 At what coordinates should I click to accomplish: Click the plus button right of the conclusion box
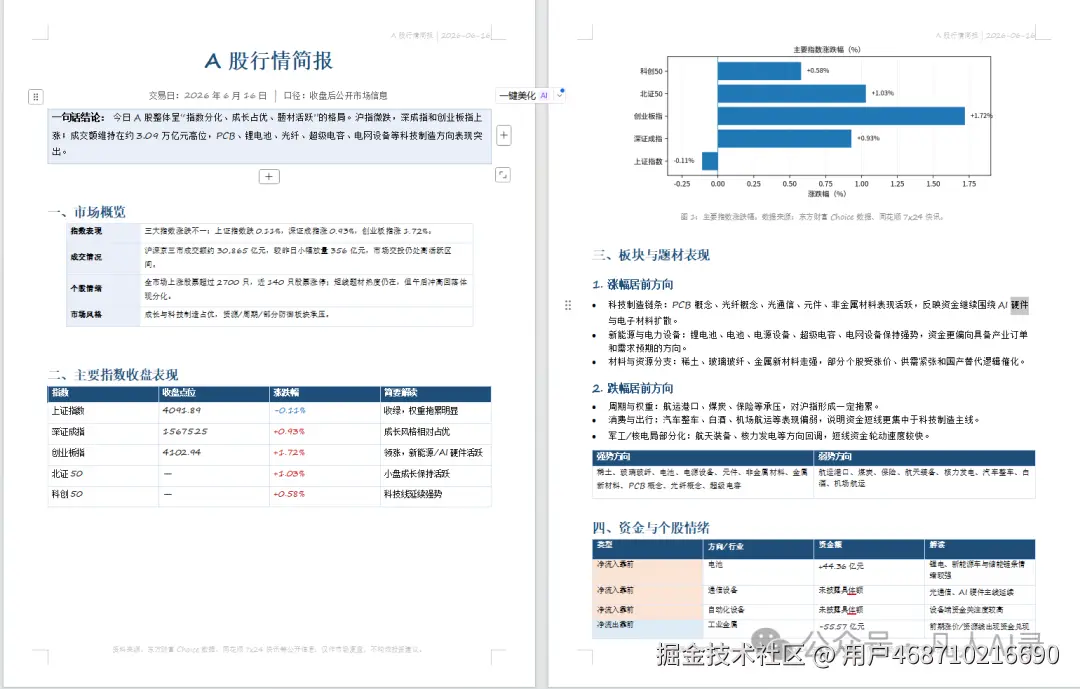coord(503,135)
